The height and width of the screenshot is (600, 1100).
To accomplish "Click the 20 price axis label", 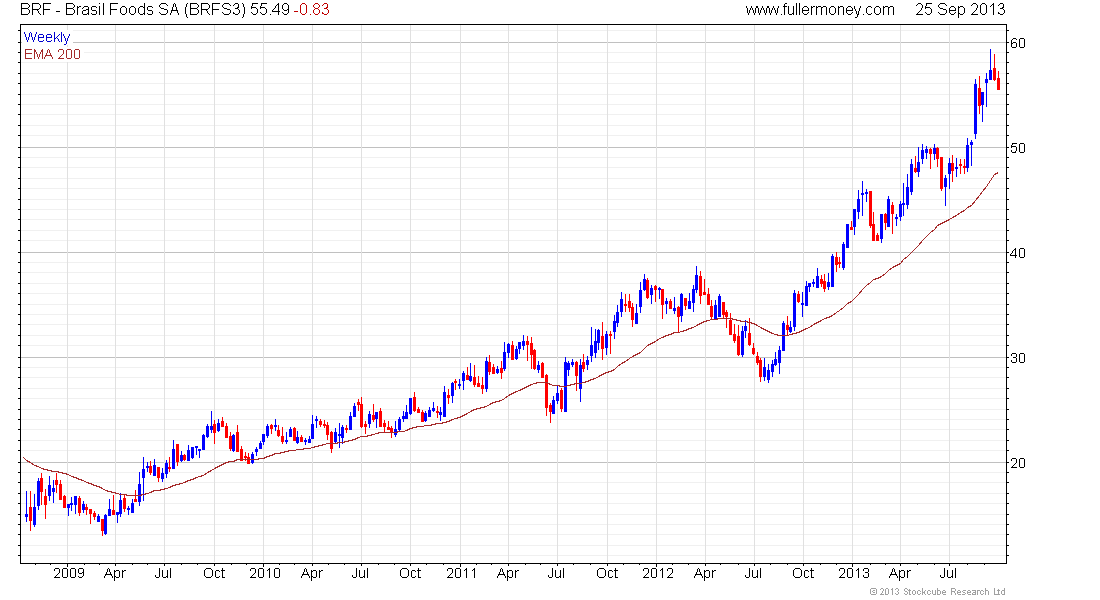I will 1017,463.
